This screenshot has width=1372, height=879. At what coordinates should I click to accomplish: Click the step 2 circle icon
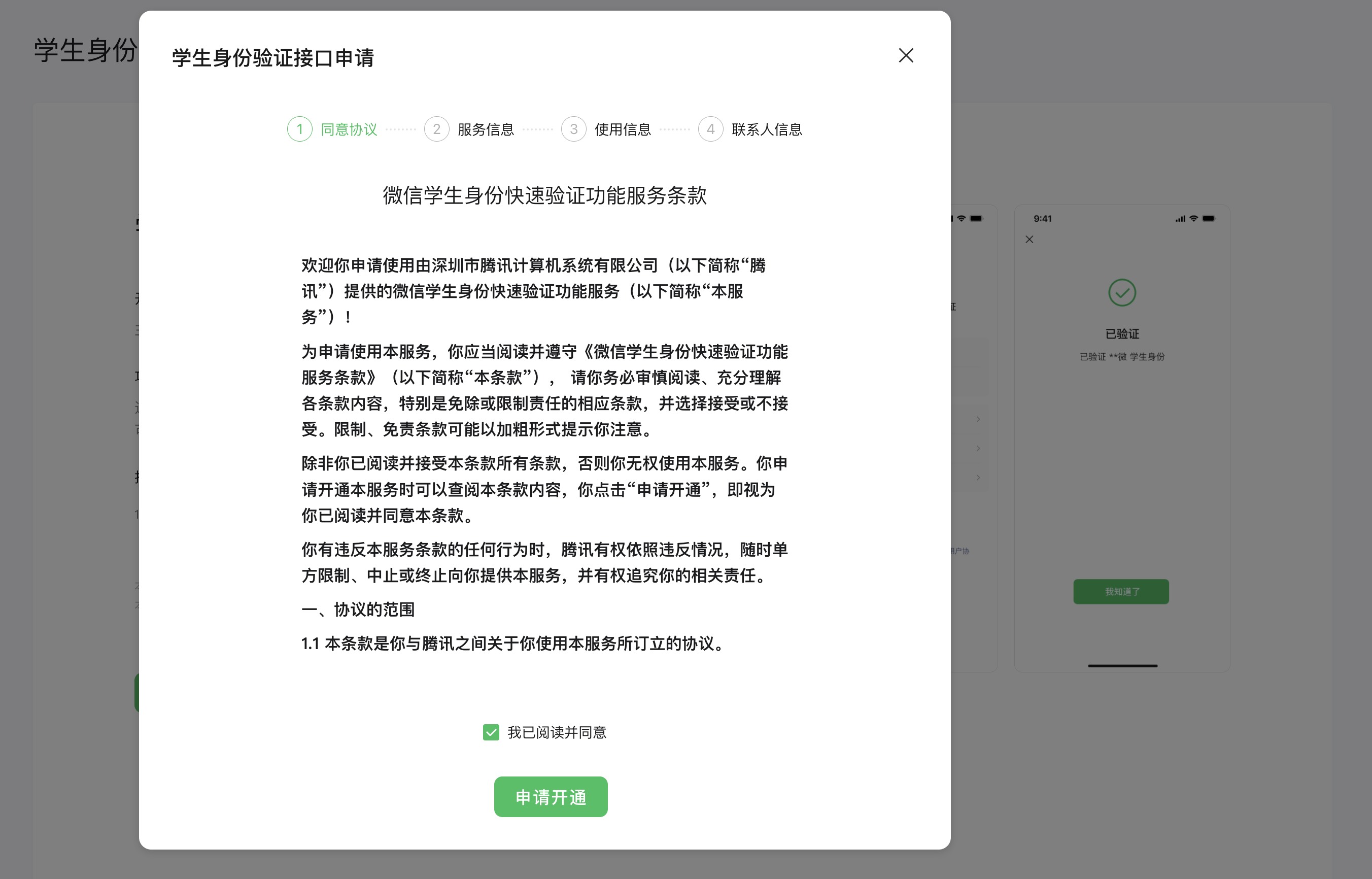click(436, 129)
